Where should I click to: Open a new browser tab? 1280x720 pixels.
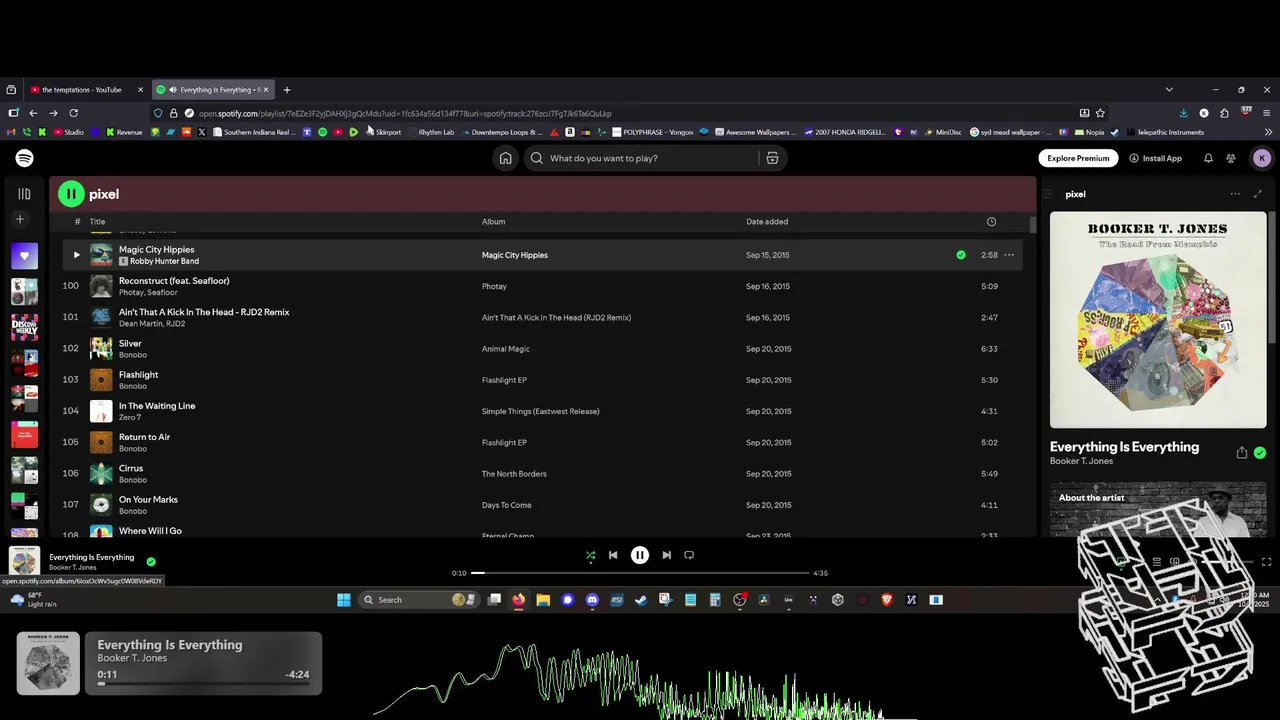coord(287,90)
